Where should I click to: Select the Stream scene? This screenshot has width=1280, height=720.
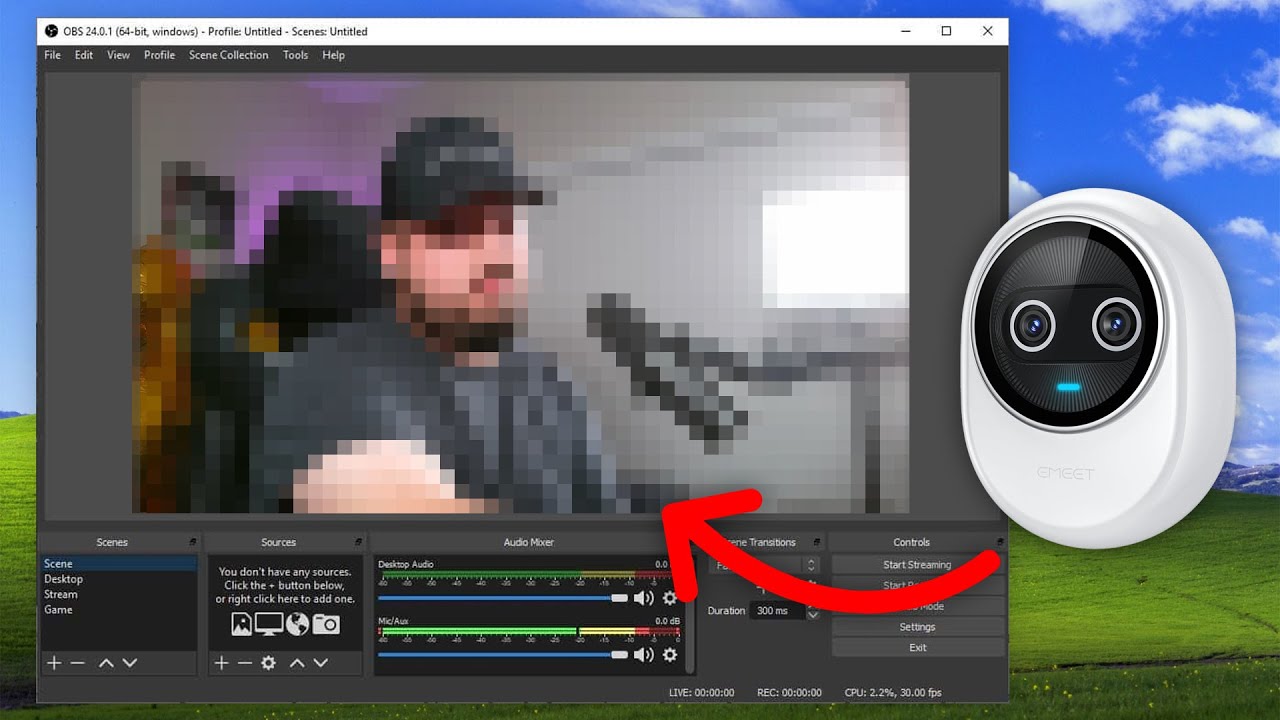coord(118,594)
